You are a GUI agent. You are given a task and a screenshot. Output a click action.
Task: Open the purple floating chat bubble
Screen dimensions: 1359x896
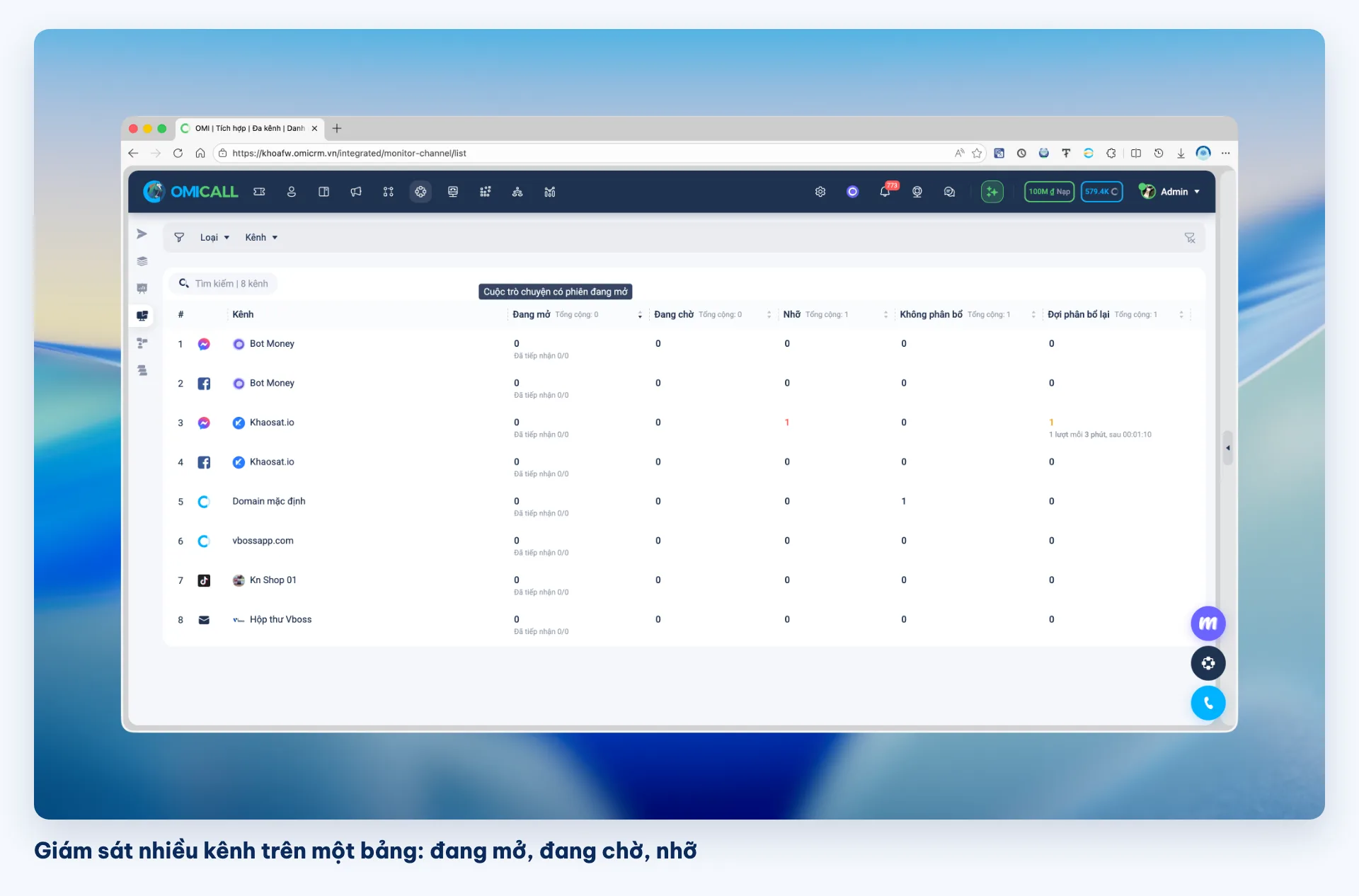point(1208,624)
